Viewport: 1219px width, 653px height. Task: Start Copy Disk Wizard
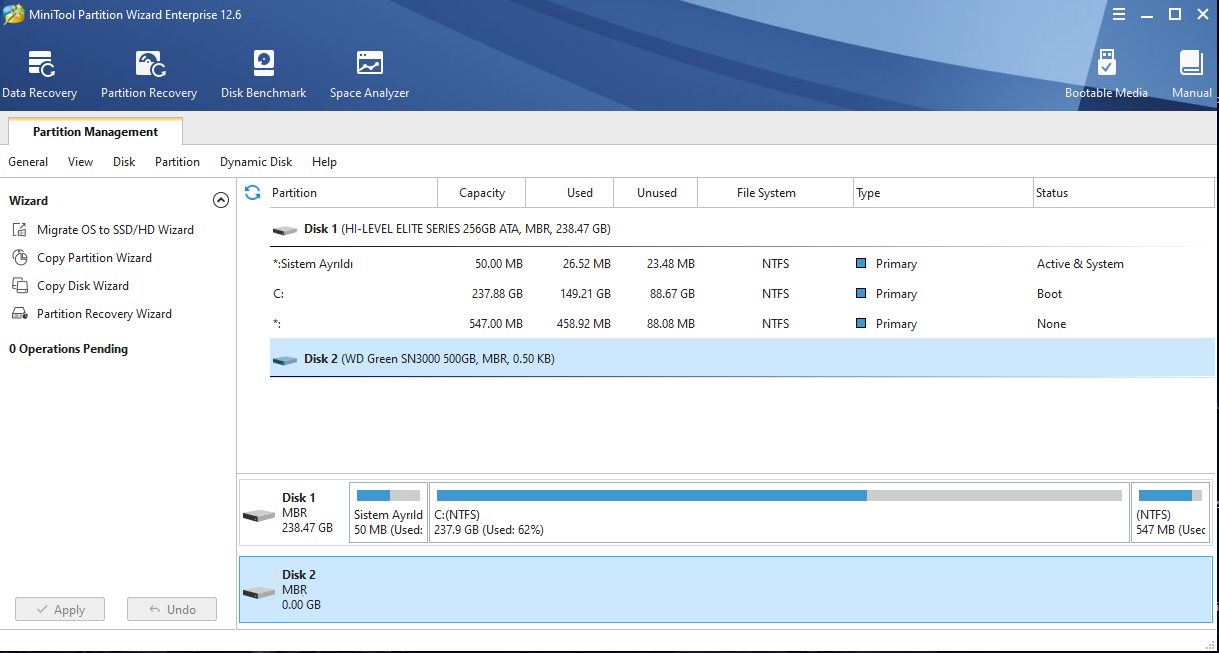pyautogui.click(x=83, y=286)
